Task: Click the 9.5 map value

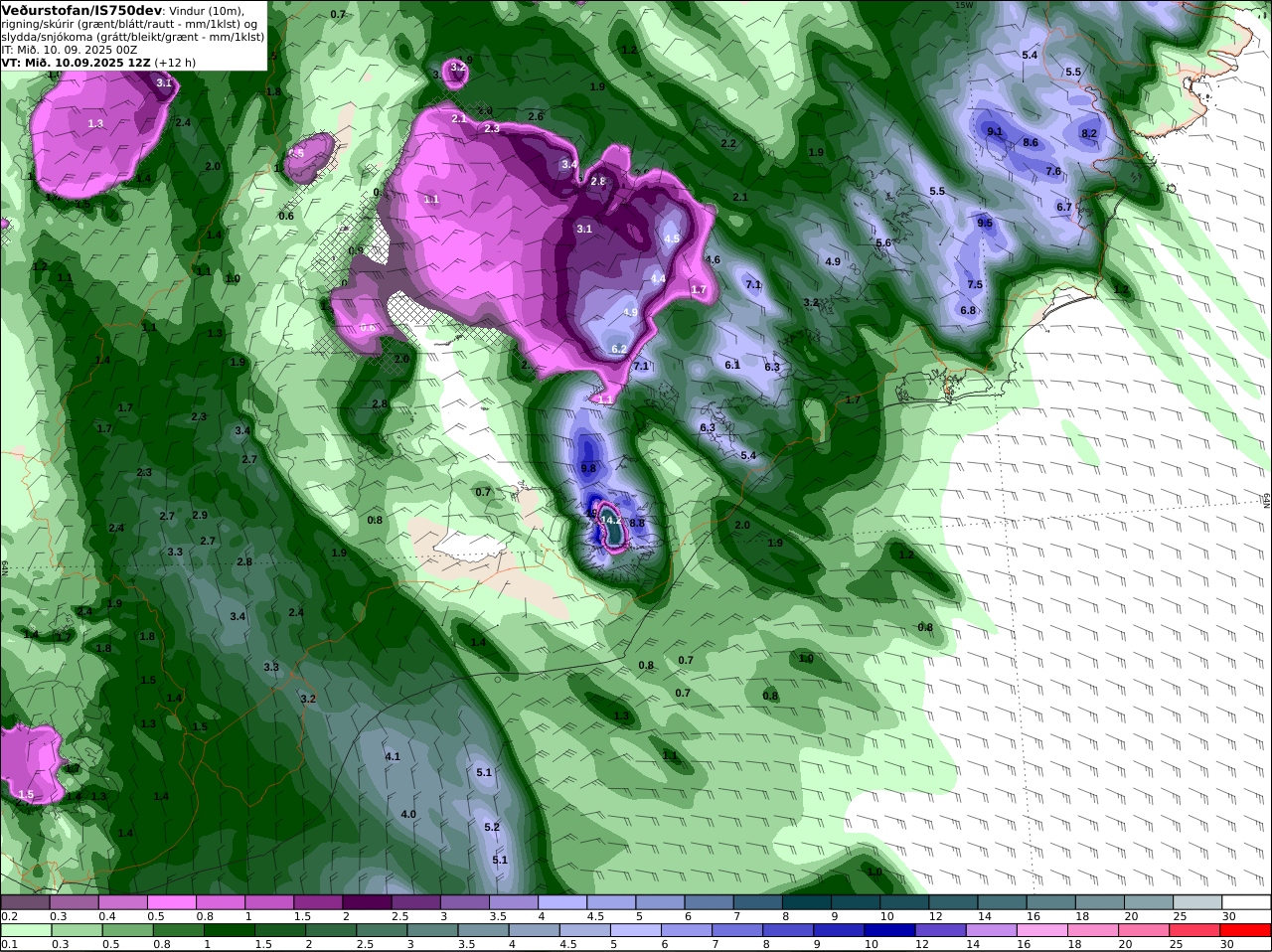Action: coord(985,223)
